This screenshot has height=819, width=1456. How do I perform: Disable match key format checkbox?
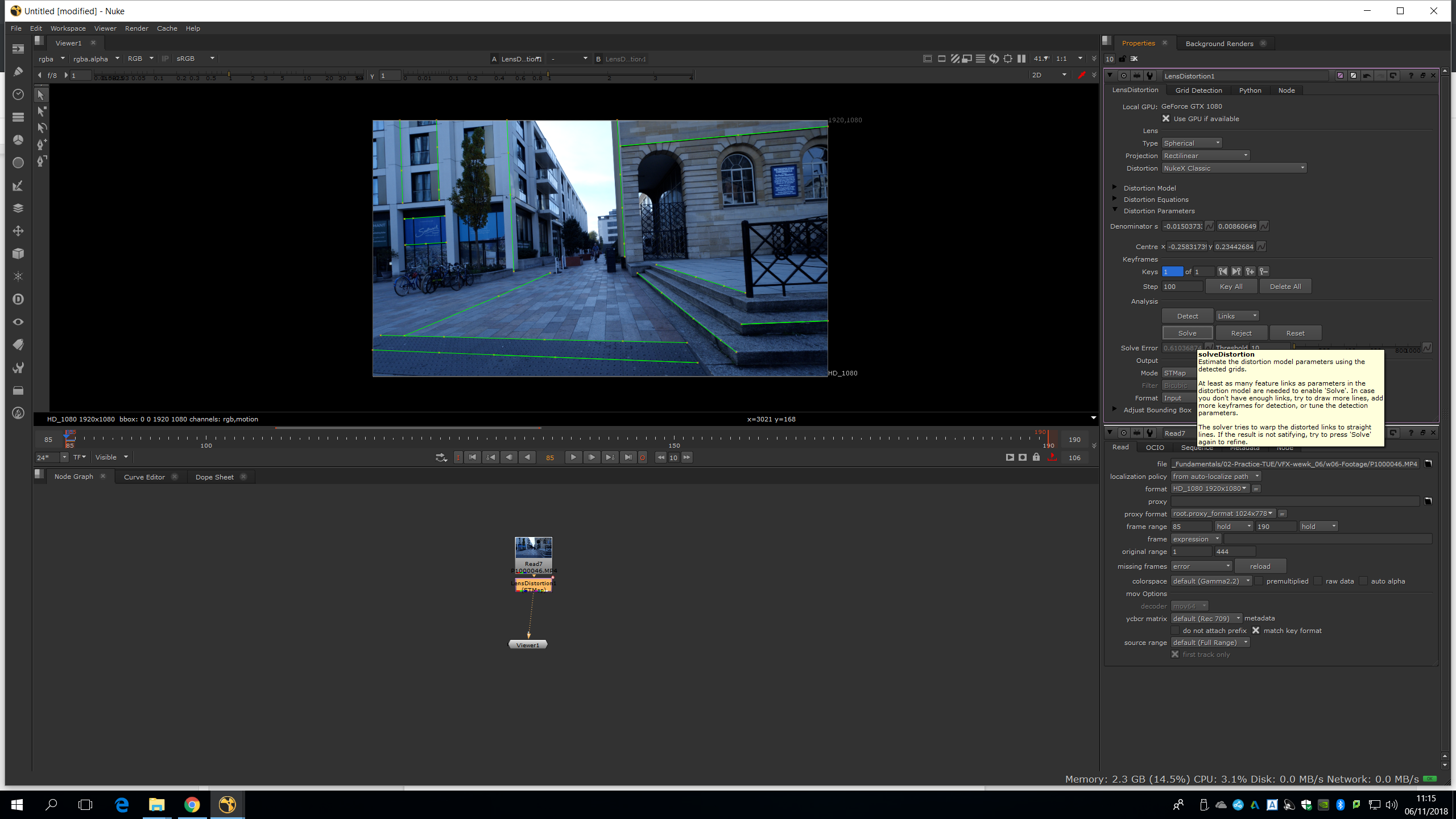tap(1256, 631)
